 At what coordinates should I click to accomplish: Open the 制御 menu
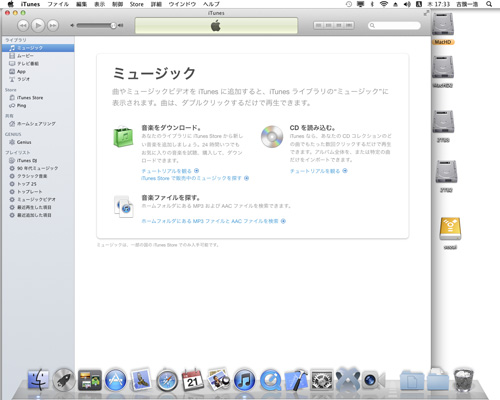click(118, 4)
